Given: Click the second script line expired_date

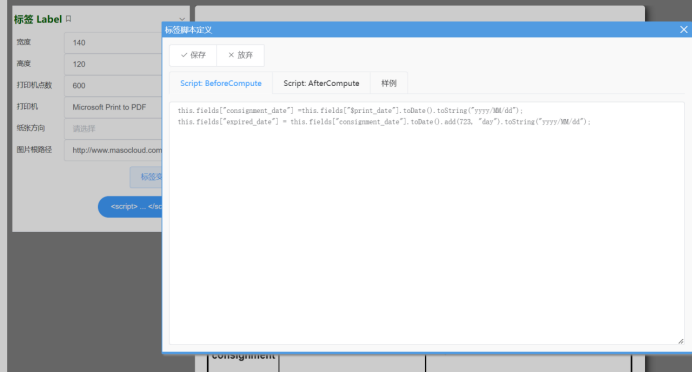Looking at the screenshot, I should pos(384,122).
